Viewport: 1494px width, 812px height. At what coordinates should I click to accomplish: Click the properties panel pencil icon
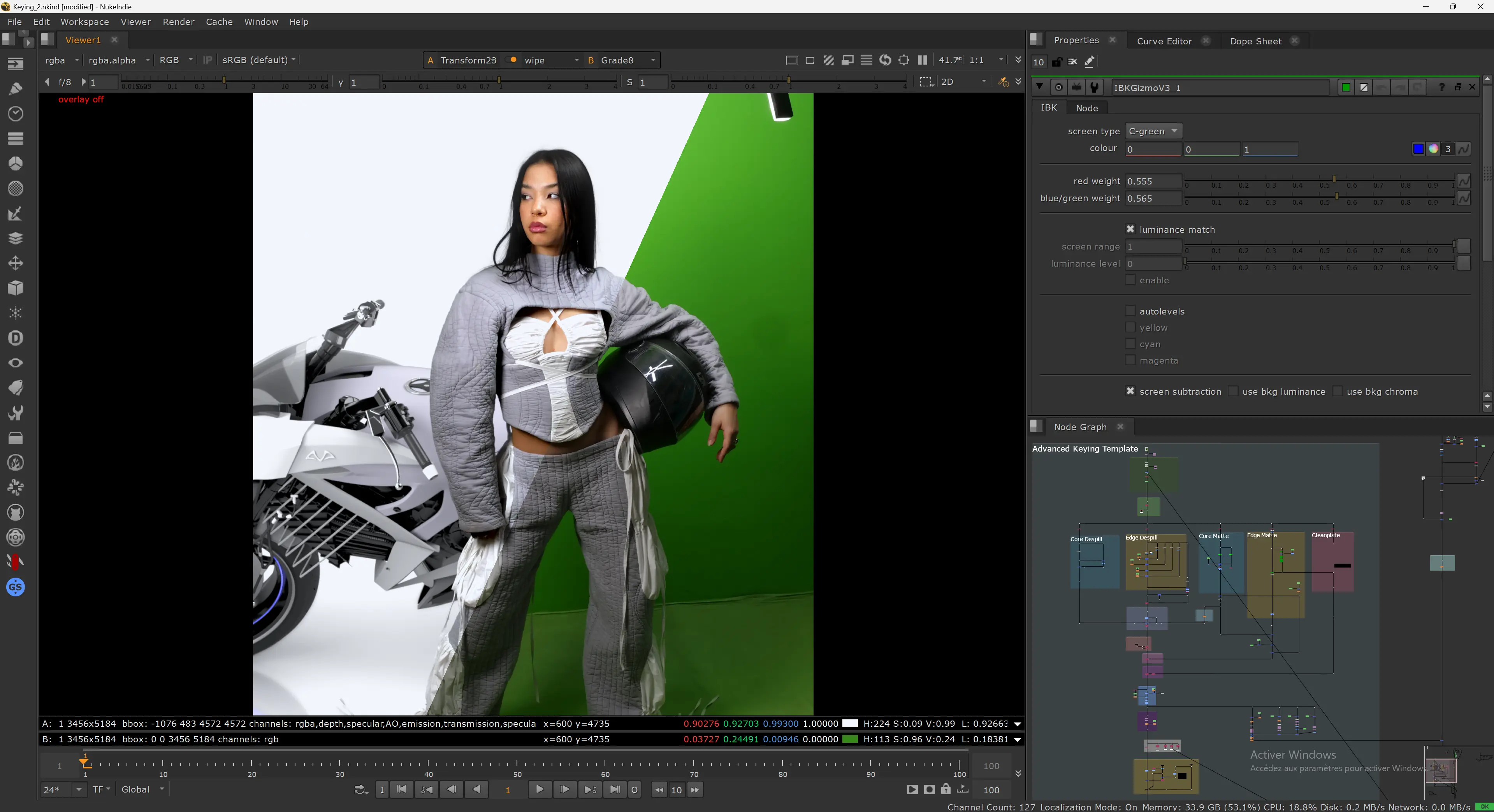pyautogui.click(x=1090, y=62)
